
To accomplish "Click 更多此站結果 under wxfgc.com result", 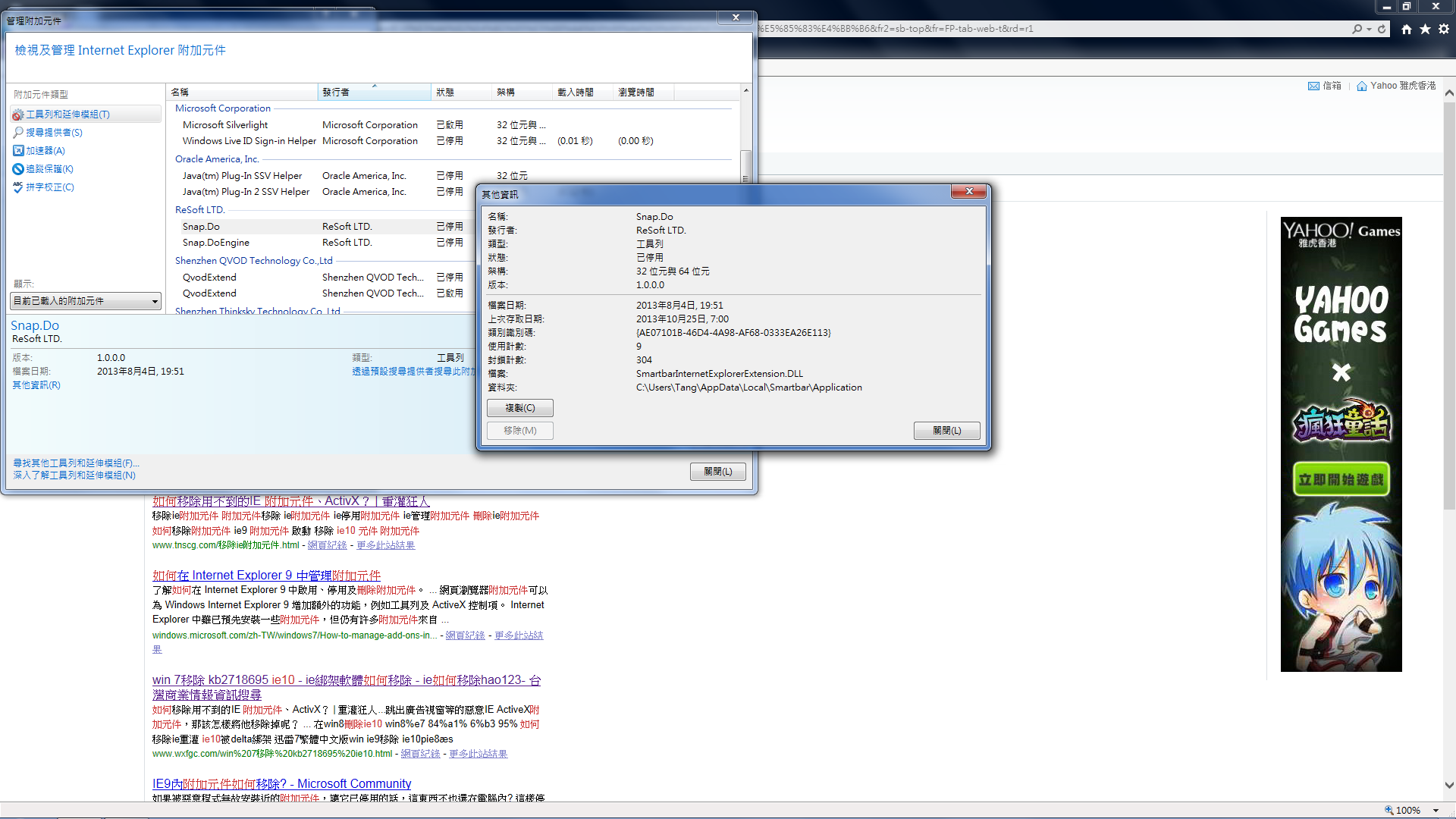I will 479,754.
